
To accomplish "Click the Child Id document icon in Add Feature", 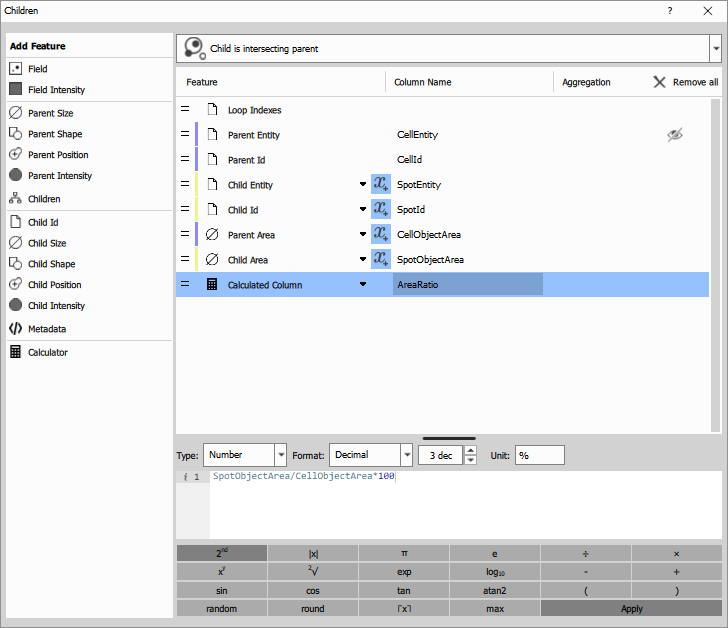I will point(15,222).
